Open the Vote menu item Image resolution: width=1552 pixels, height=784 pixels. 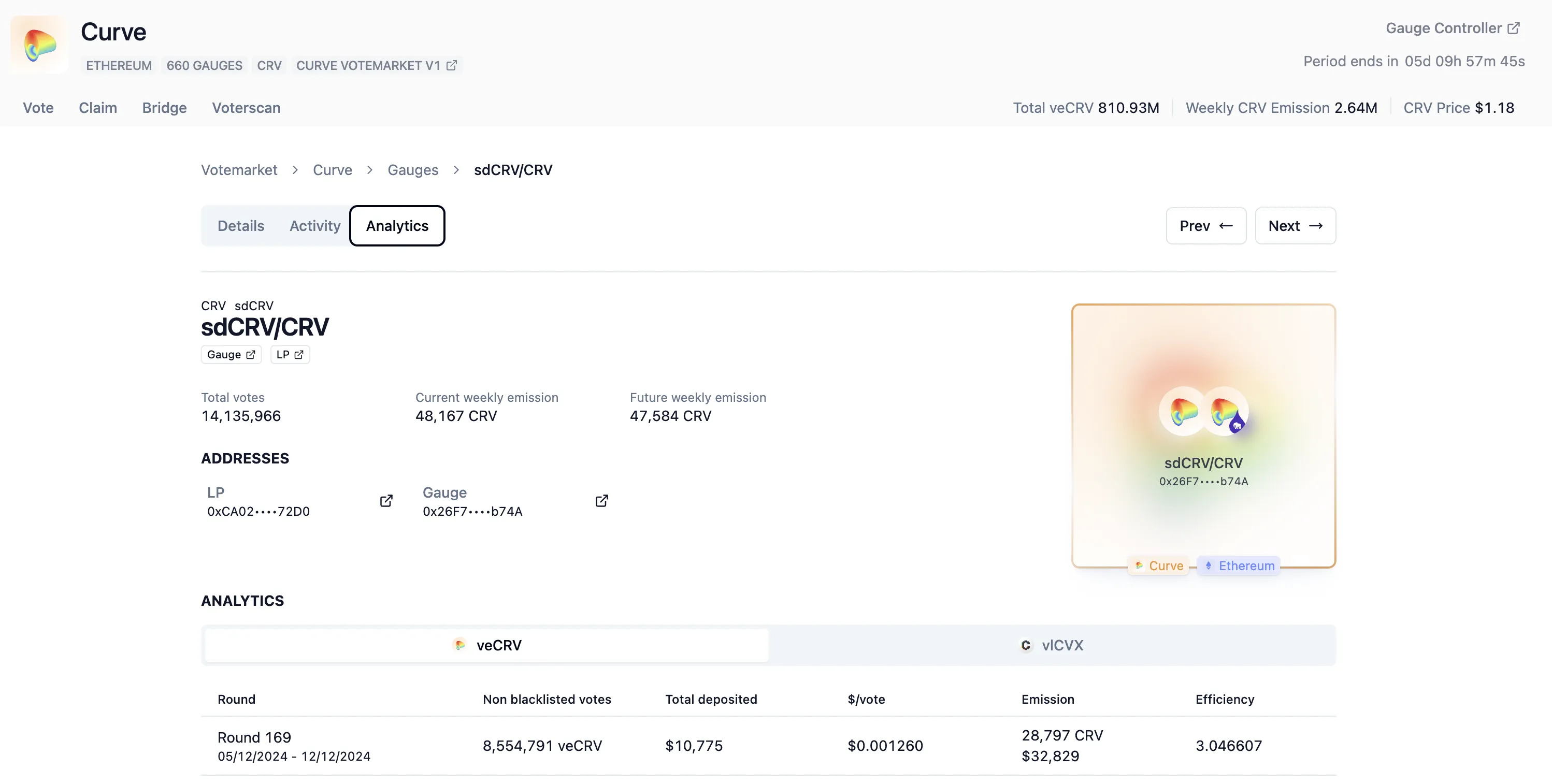coord(38,108)
